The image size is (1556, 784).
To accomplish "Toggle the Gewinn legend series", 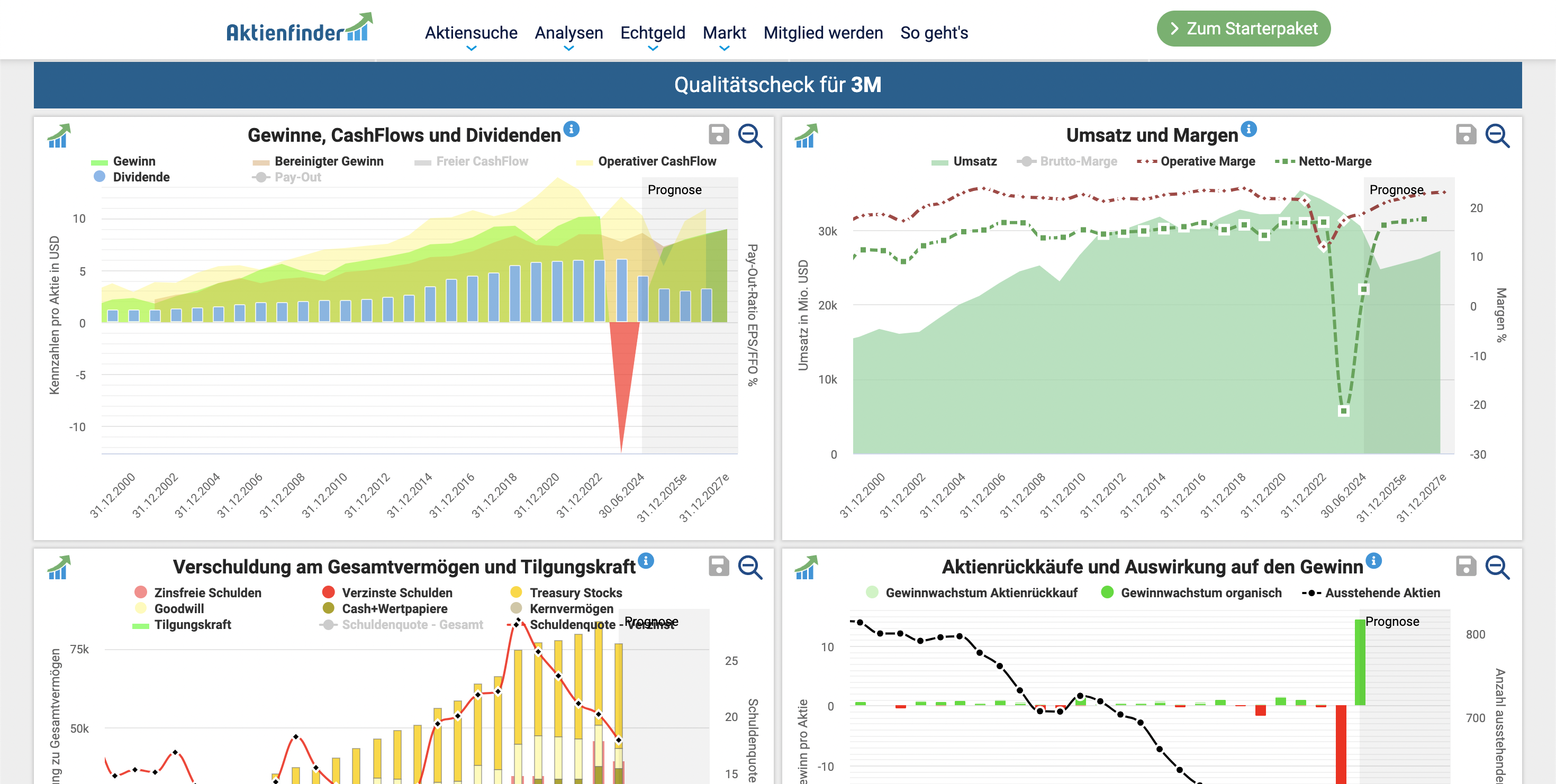I will tap(123, 161).
